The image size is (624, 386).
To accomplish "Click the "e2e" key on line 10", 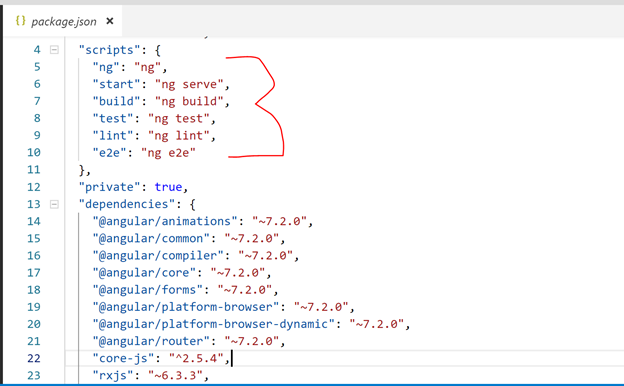I will [x=109, y=153].
